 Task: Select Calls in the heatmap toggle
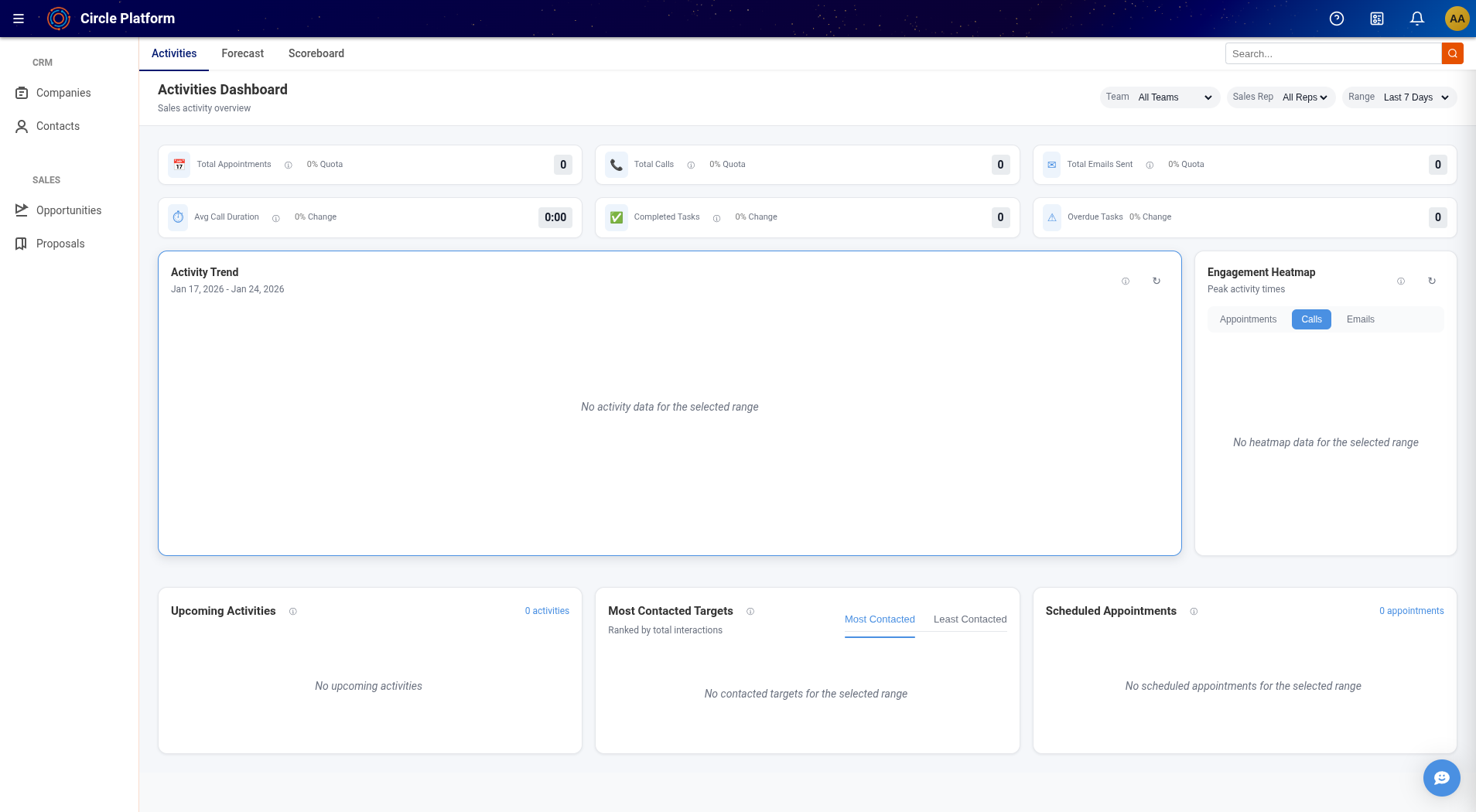pos(1311,319)
